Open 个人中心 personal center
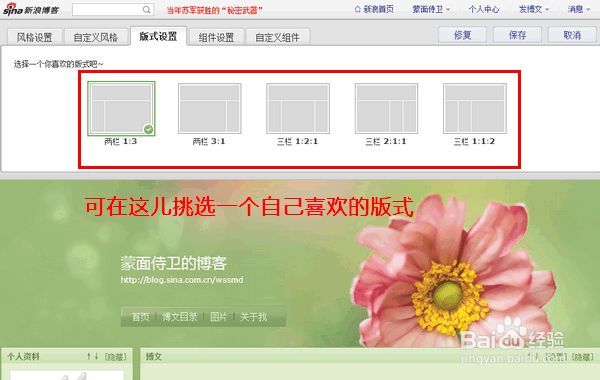This screenshot has height=380, width=600. click(x=484, y=9)
